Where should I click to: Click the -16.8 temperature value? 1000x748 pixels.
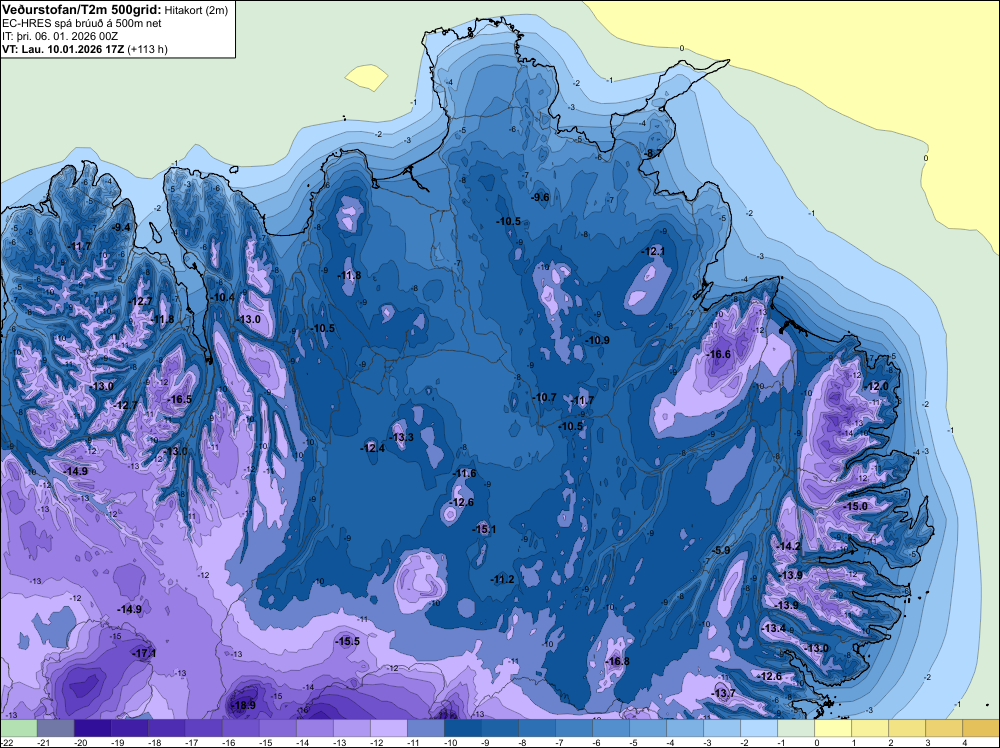tap(617, 661)
